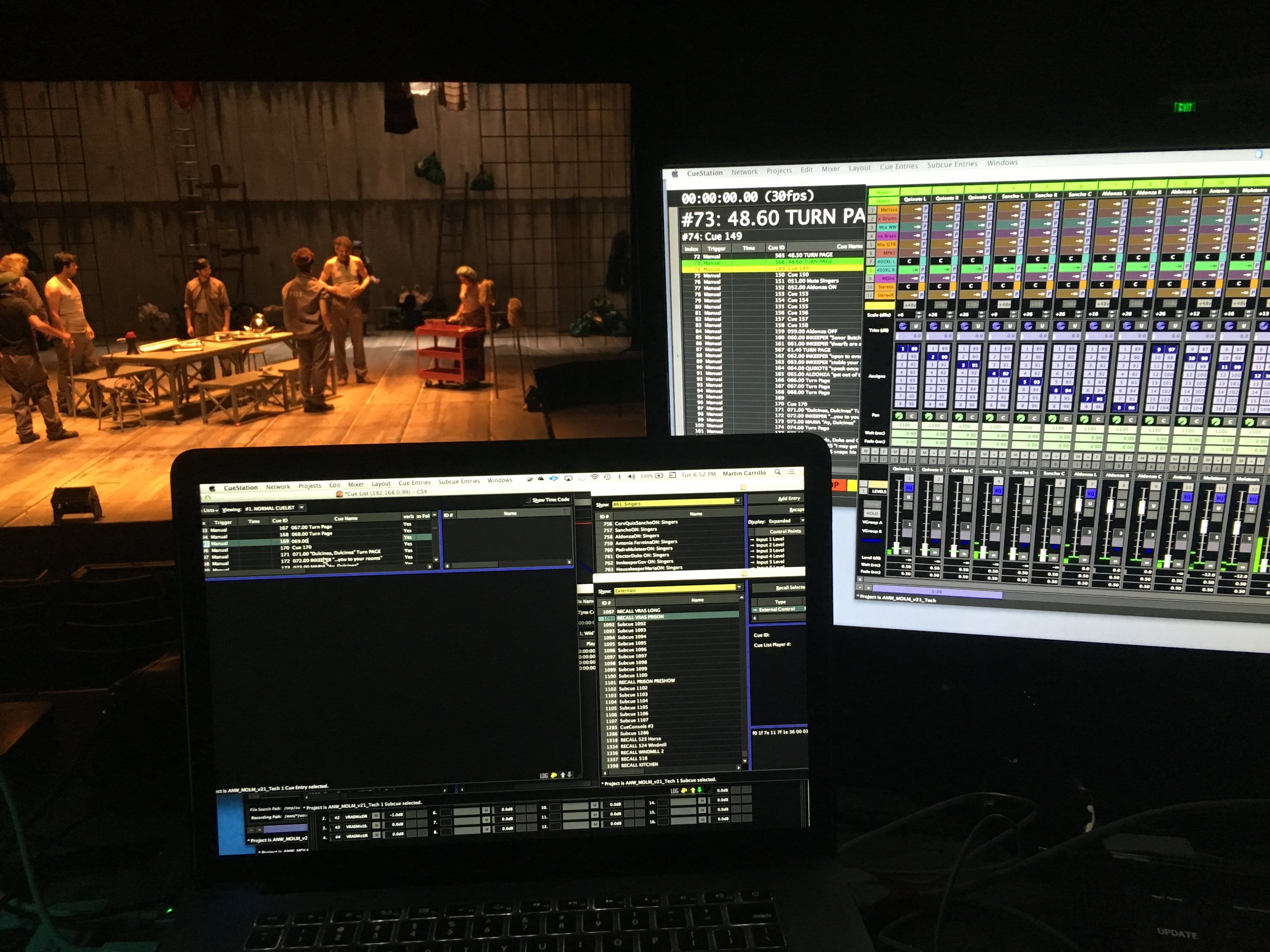Toggle +48v phantom power on Sancho L

(x=1004, y=304)
